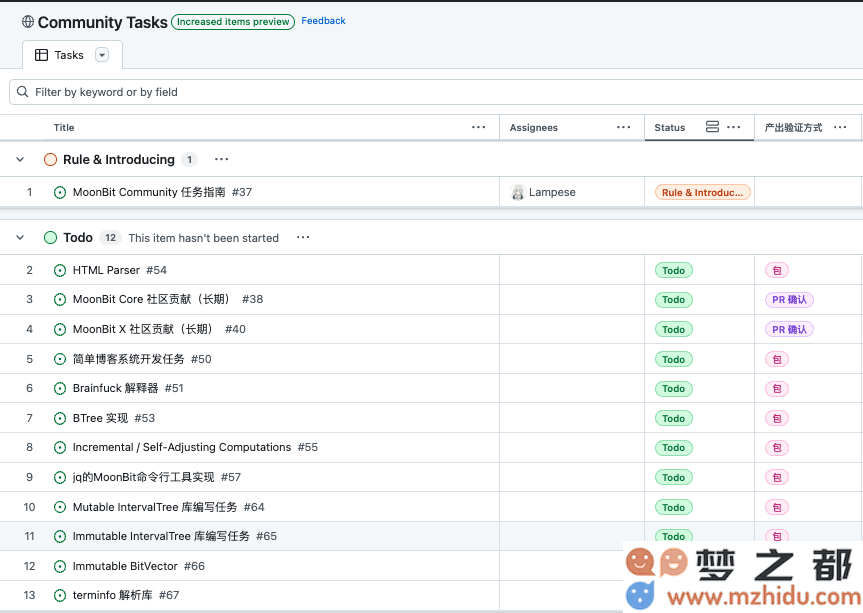Screen dimensions: 863x613
Task: Open the Tasks tab dropdown arrow
Action: click(x=102, y=55)
